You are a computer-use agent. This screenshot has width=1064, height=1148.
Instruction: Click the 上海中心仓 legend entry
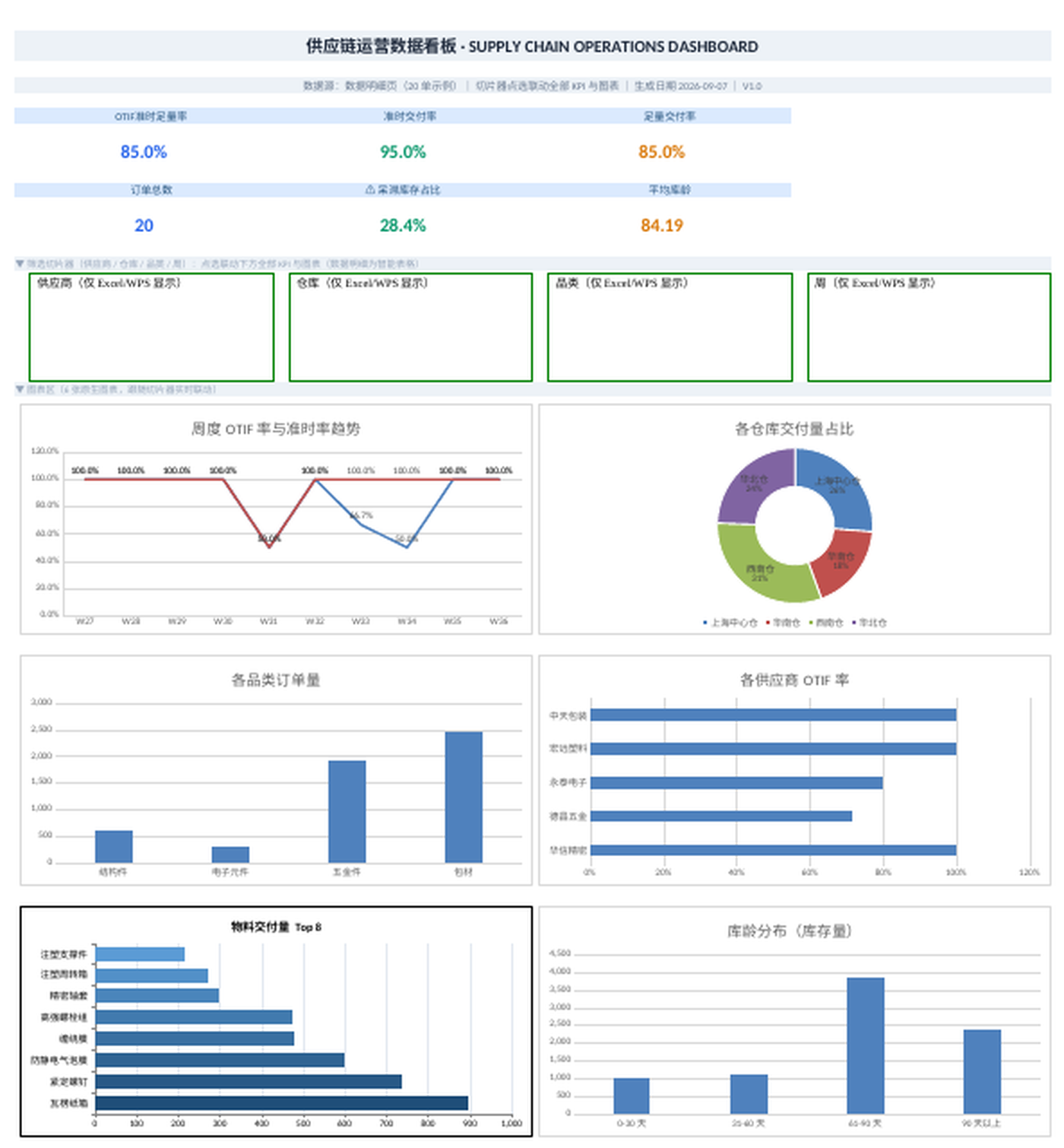pyautogui.click(x=730, y=623)
